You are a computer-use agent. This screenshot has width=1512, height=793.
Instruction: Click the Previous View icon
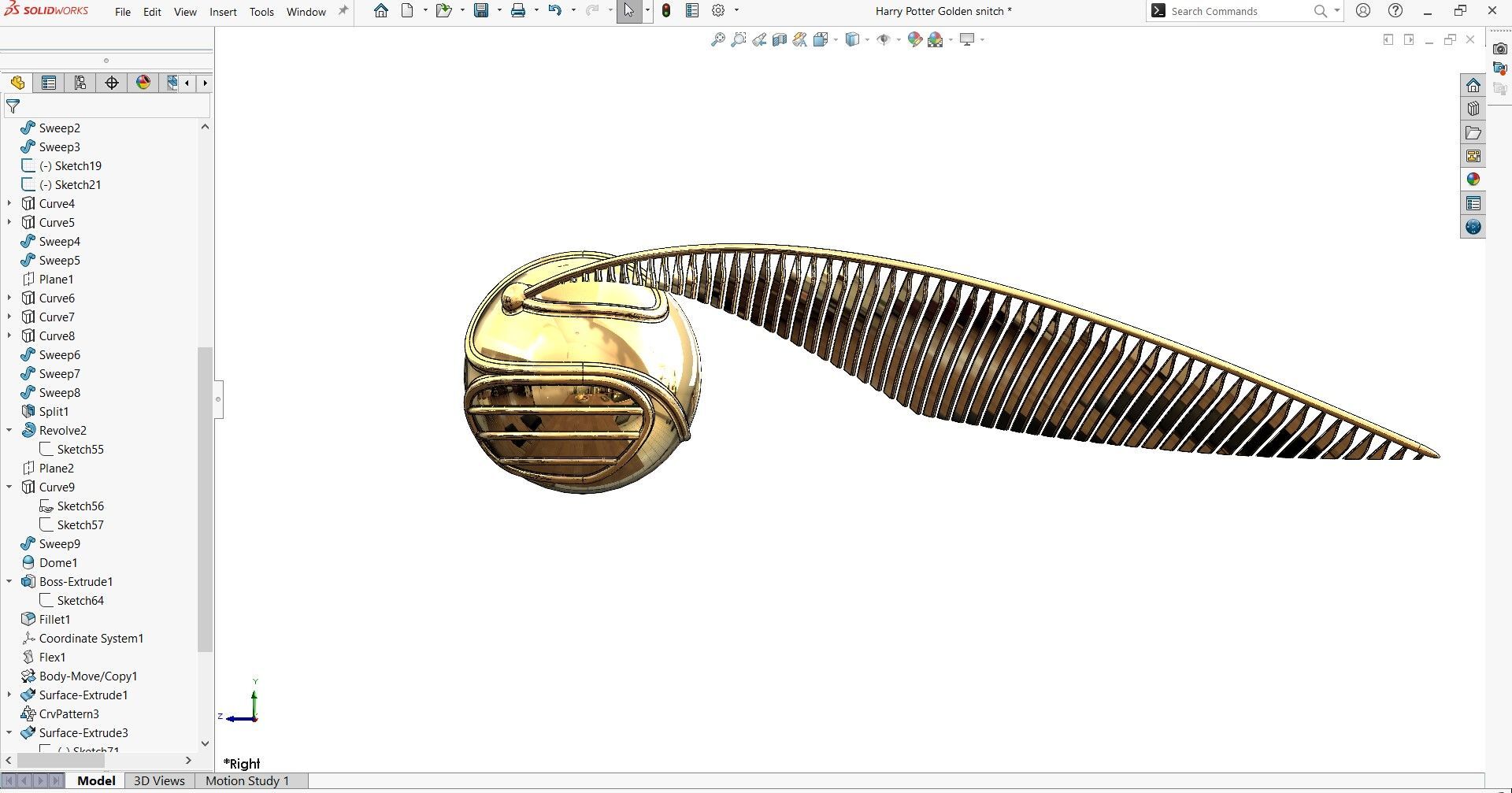[x=759, y=39]
